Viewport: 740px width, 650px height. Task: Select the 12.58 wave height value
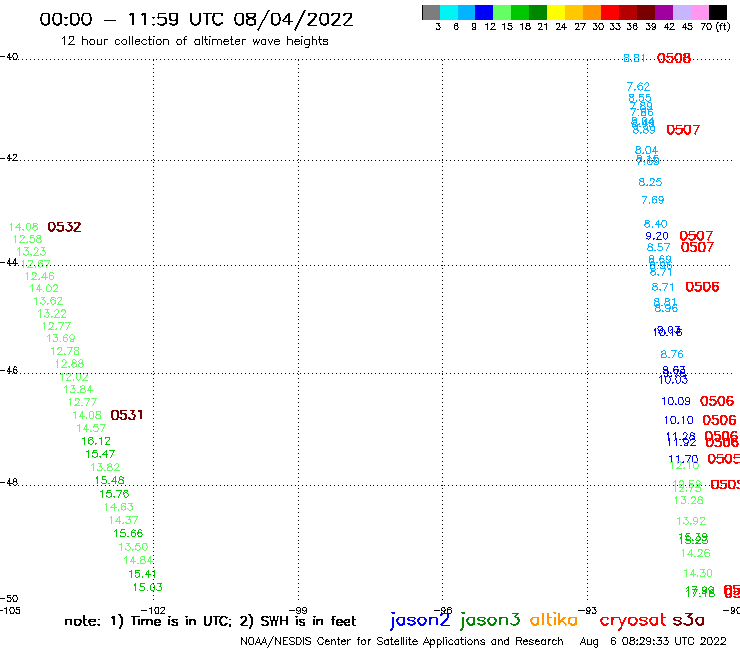[27, 239]
